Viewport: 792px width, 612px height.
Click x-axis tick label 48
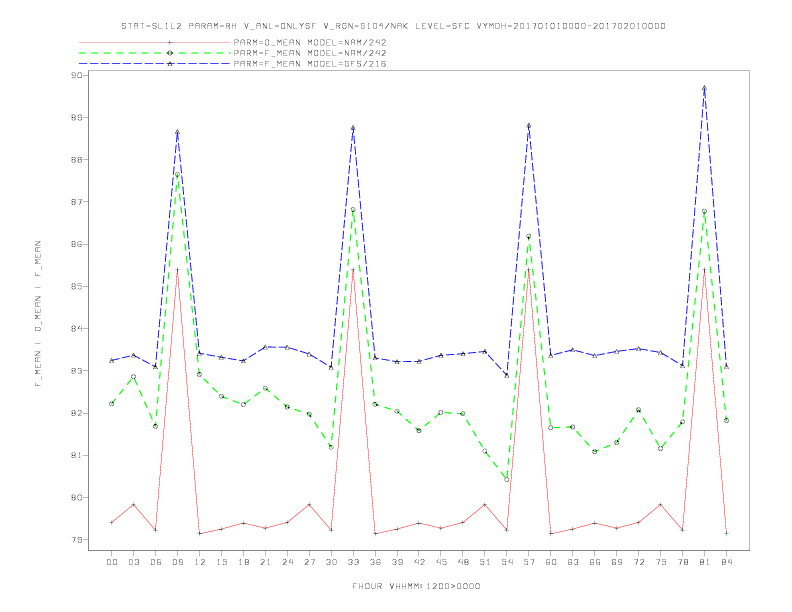click(x=463, y=562)
